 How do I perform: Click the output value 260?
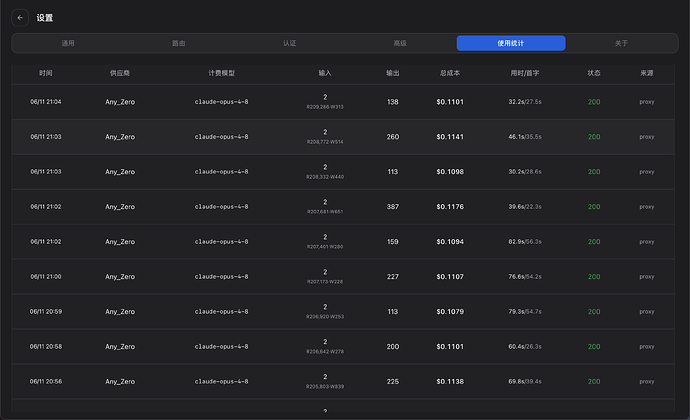(x=393, y=137)
